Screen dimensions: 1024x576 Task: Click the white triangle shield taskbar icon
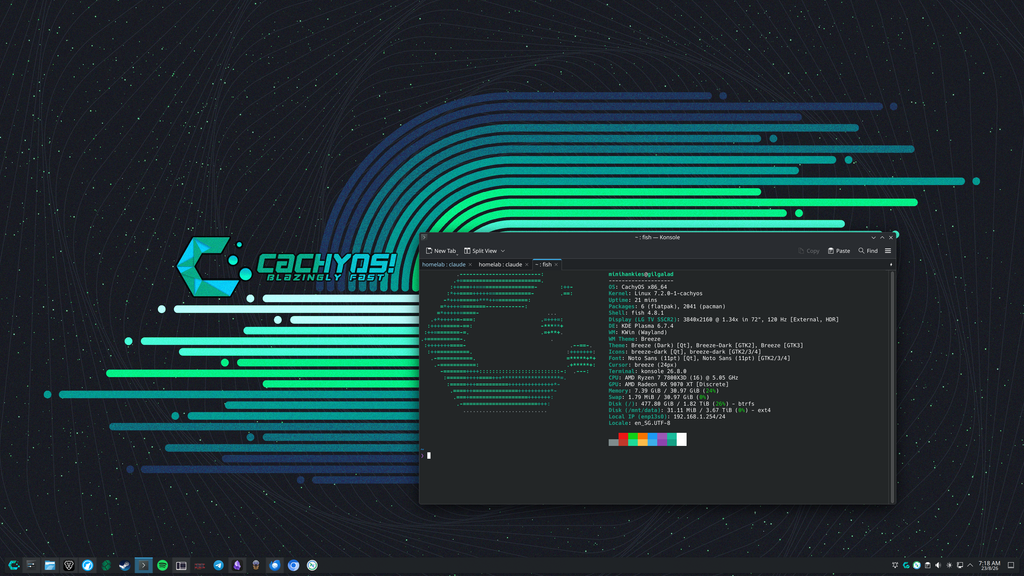point(69,566)
